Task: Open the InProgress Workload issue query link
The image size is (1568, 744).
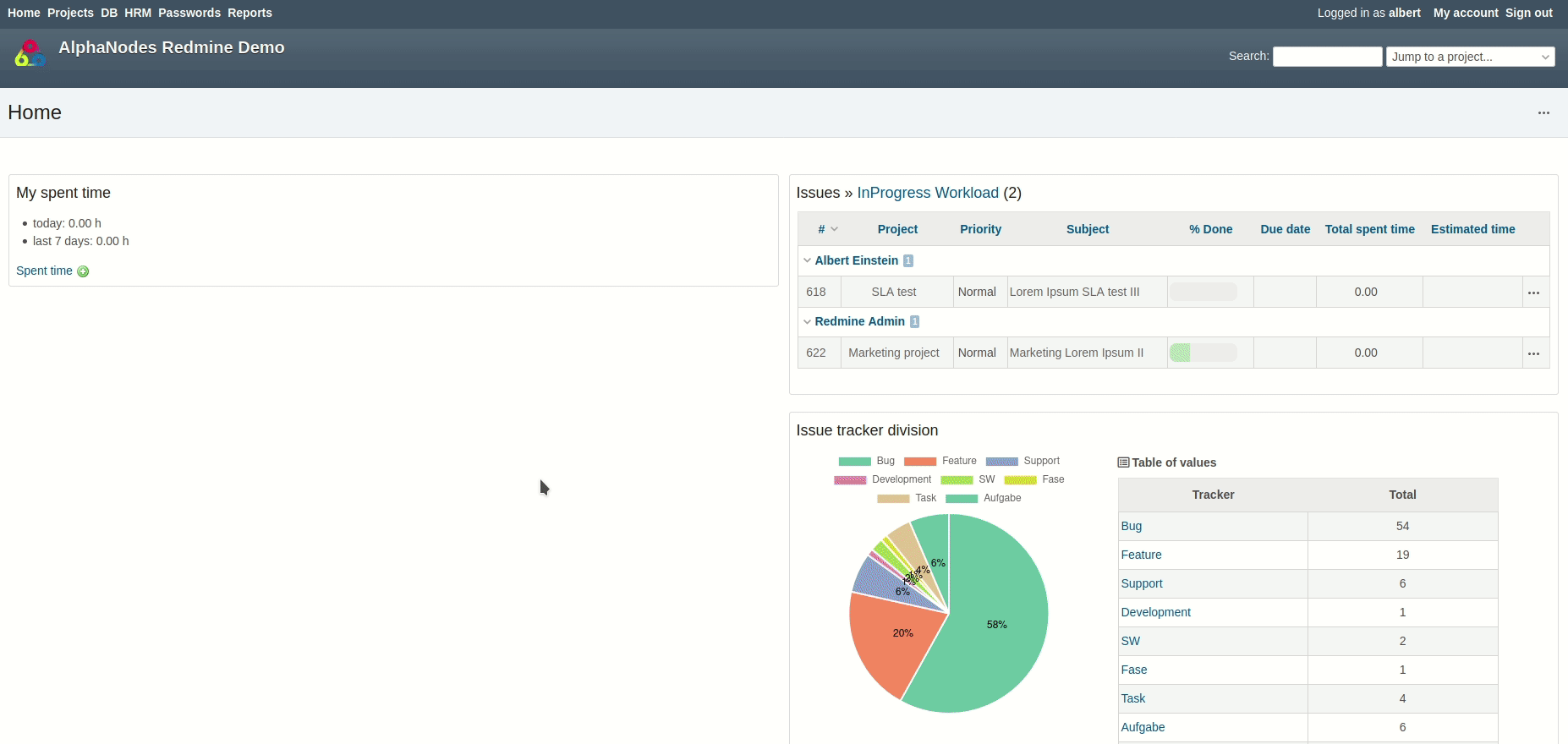Action: pos(928,193)
